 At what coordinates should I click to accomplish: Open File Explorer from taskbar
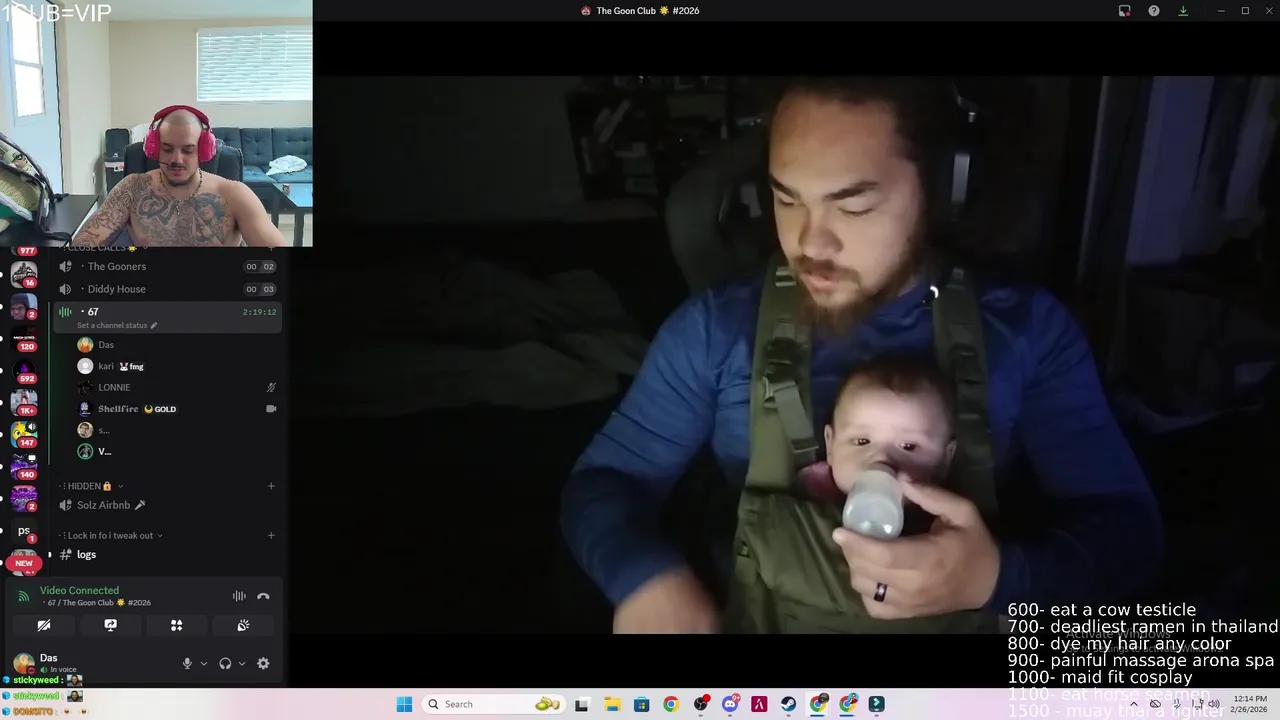point(611,704)
